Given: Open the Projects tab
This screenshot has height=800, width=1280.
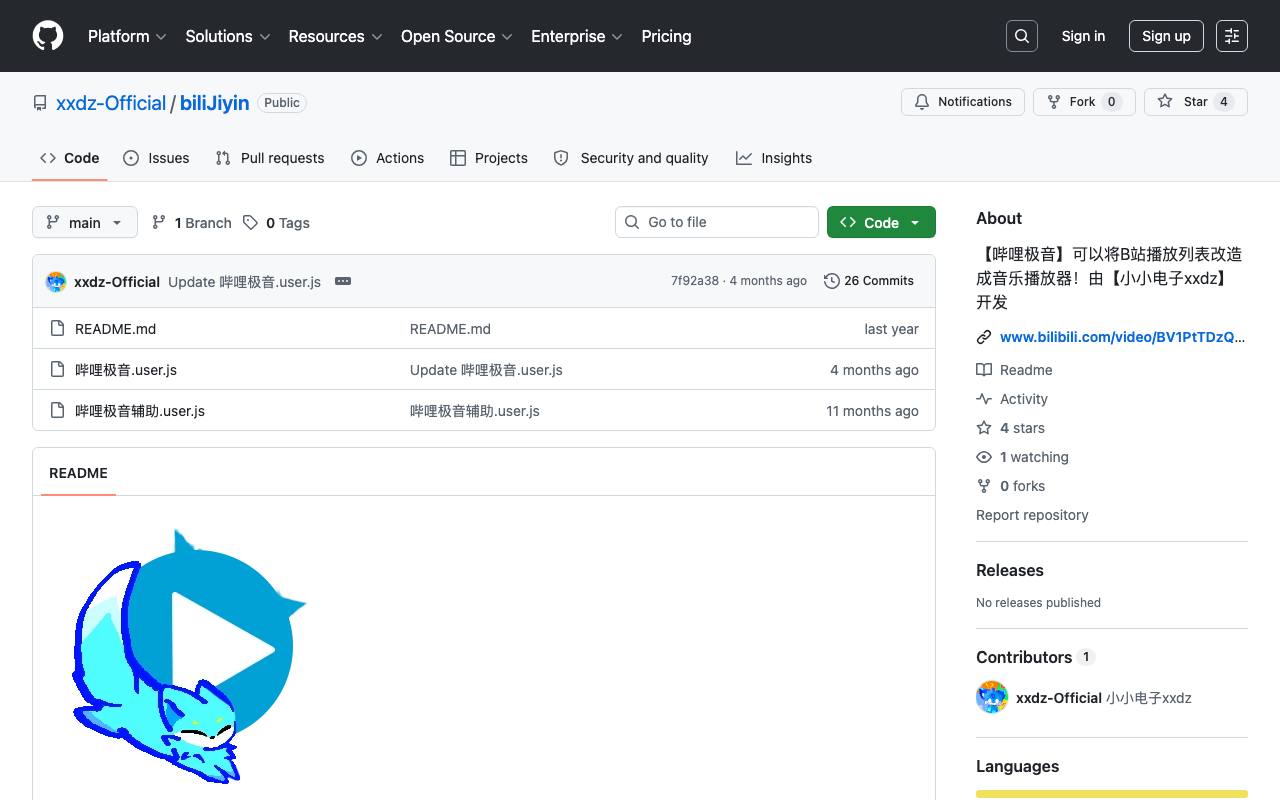Looking at the screenshot, I should click(489, 158).
